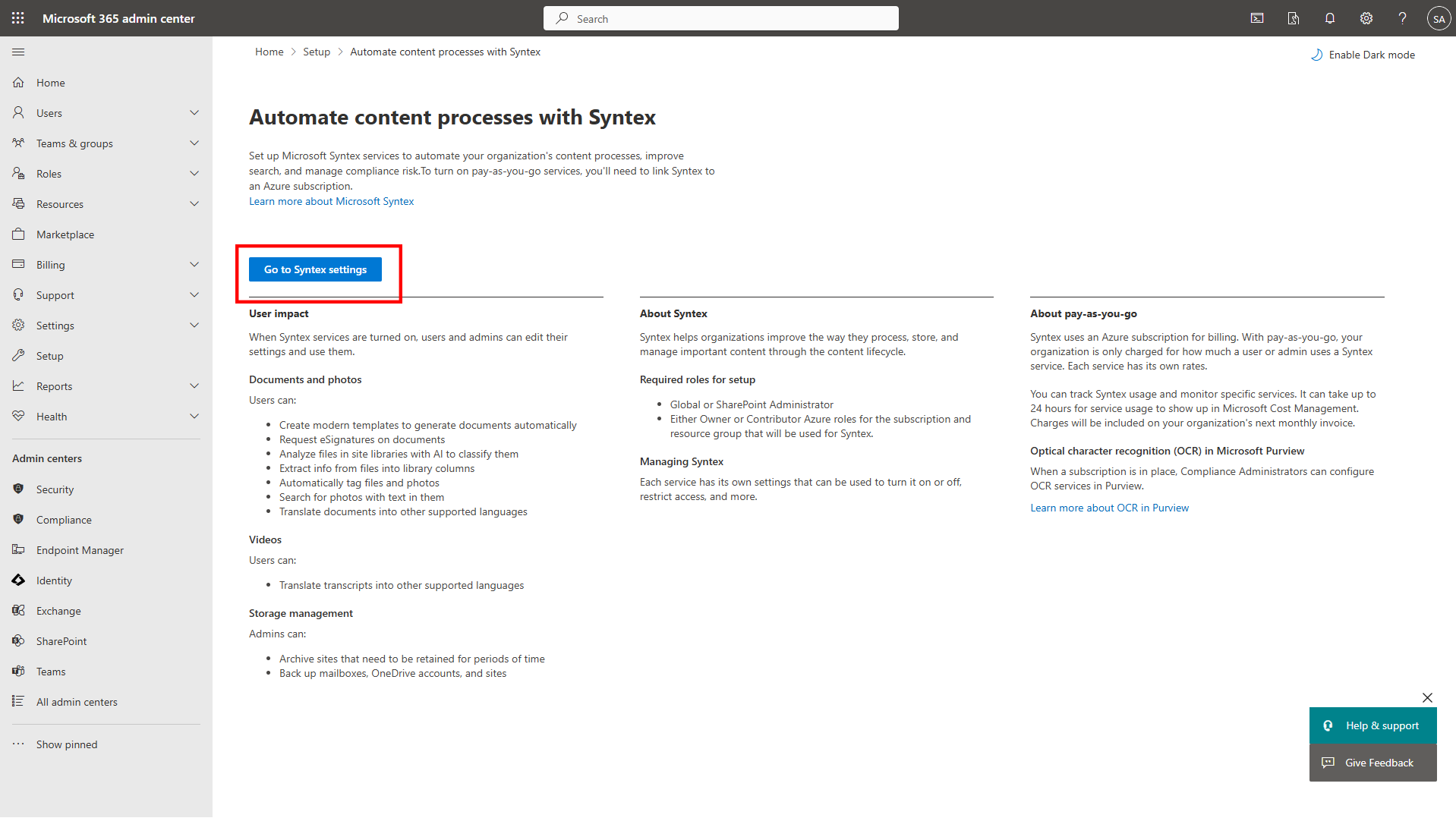Expand the Roles chevron

tap(194, 174)
